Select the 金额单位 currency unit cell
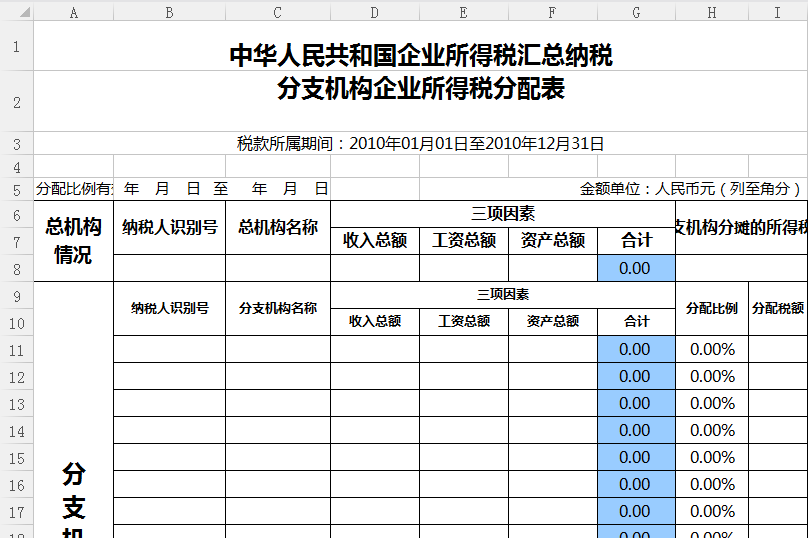Screen dimensions: 808x538 [692, 188]
